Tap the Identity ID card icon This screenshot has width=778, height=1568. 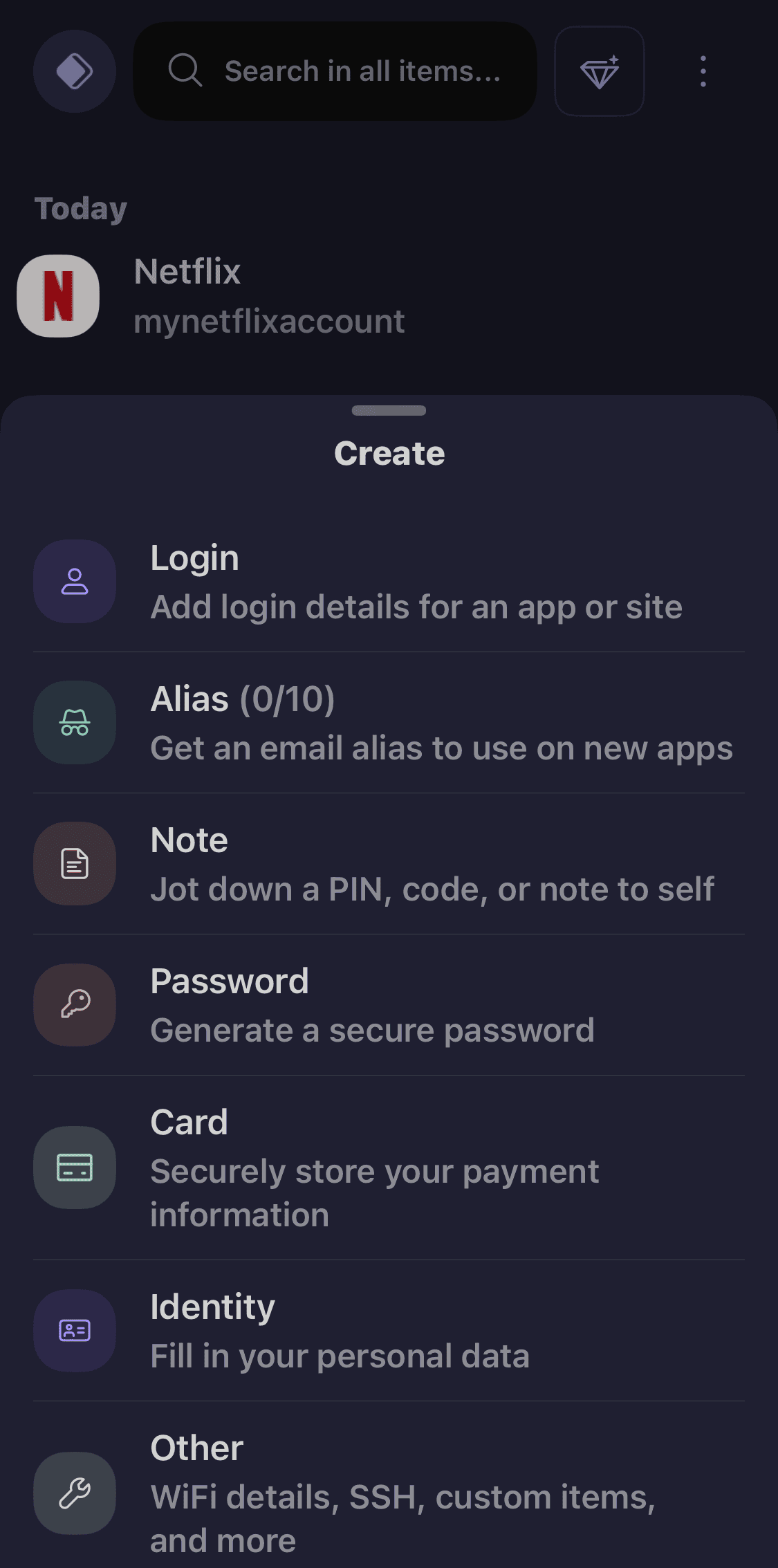coord(75,1331)
